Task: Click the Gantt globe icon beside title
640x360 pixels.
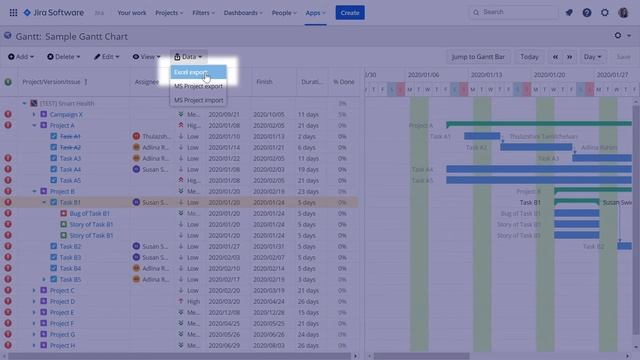Action: click(x=8, y=36)
